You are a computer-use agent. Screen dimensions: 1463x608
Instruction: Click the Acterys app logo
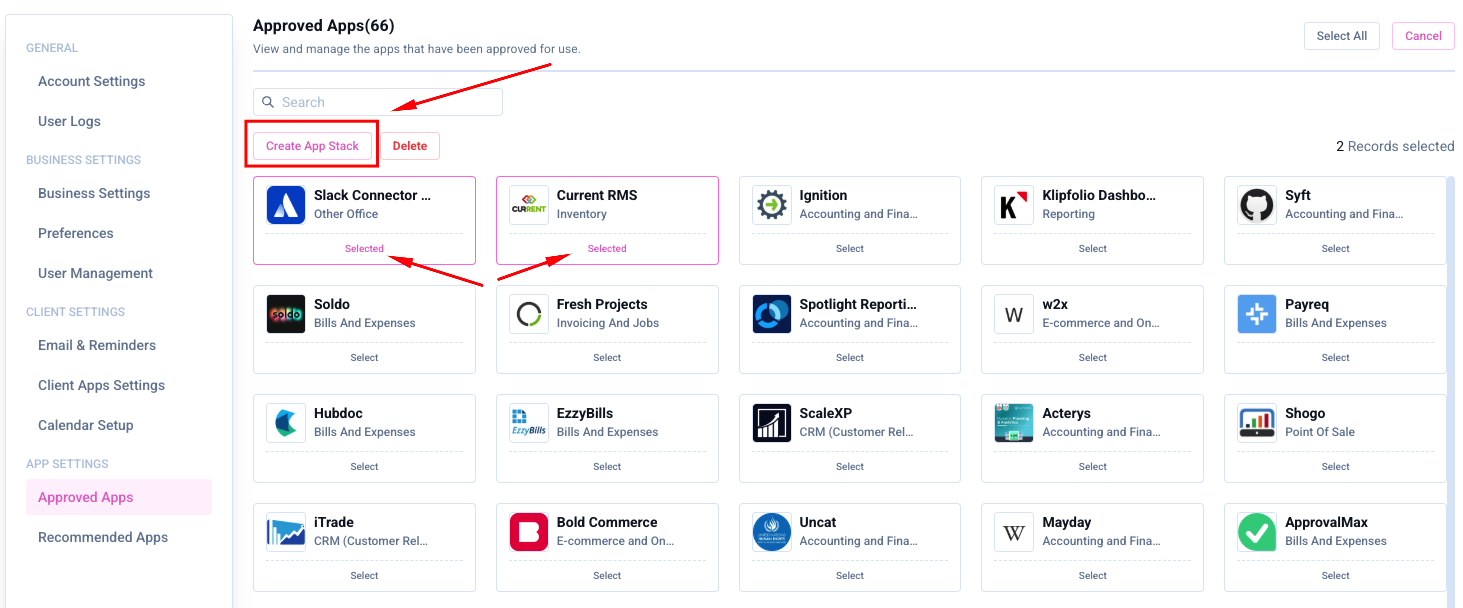tap(1014, 423)
